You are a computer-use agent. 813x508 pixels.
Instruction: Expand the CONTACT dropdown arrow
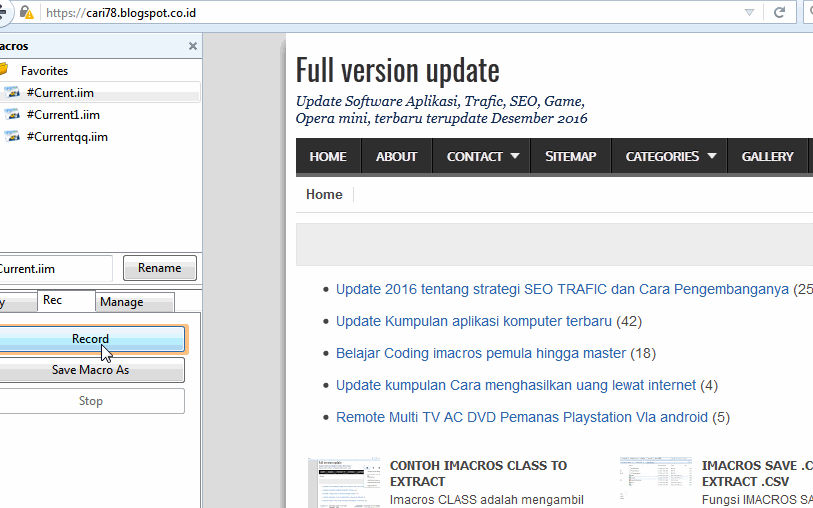515,156
